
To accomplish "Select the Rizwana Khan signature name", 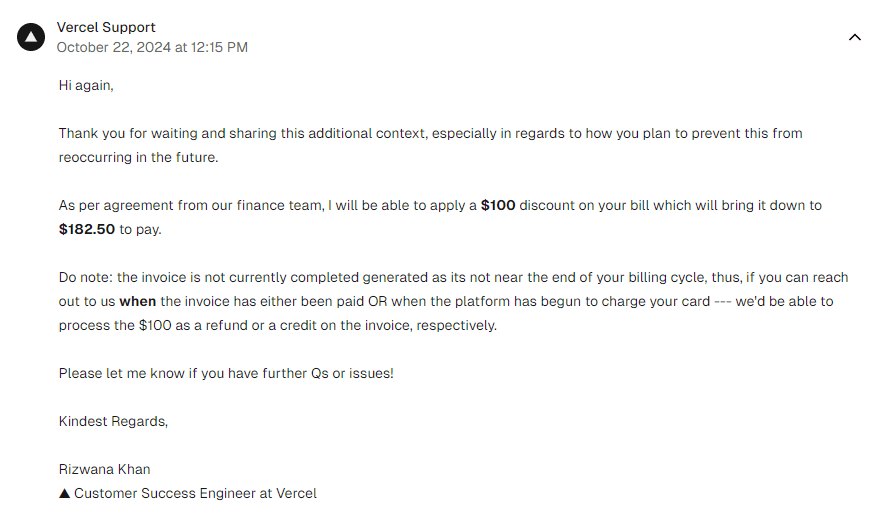I will click(x=105, y=469).
